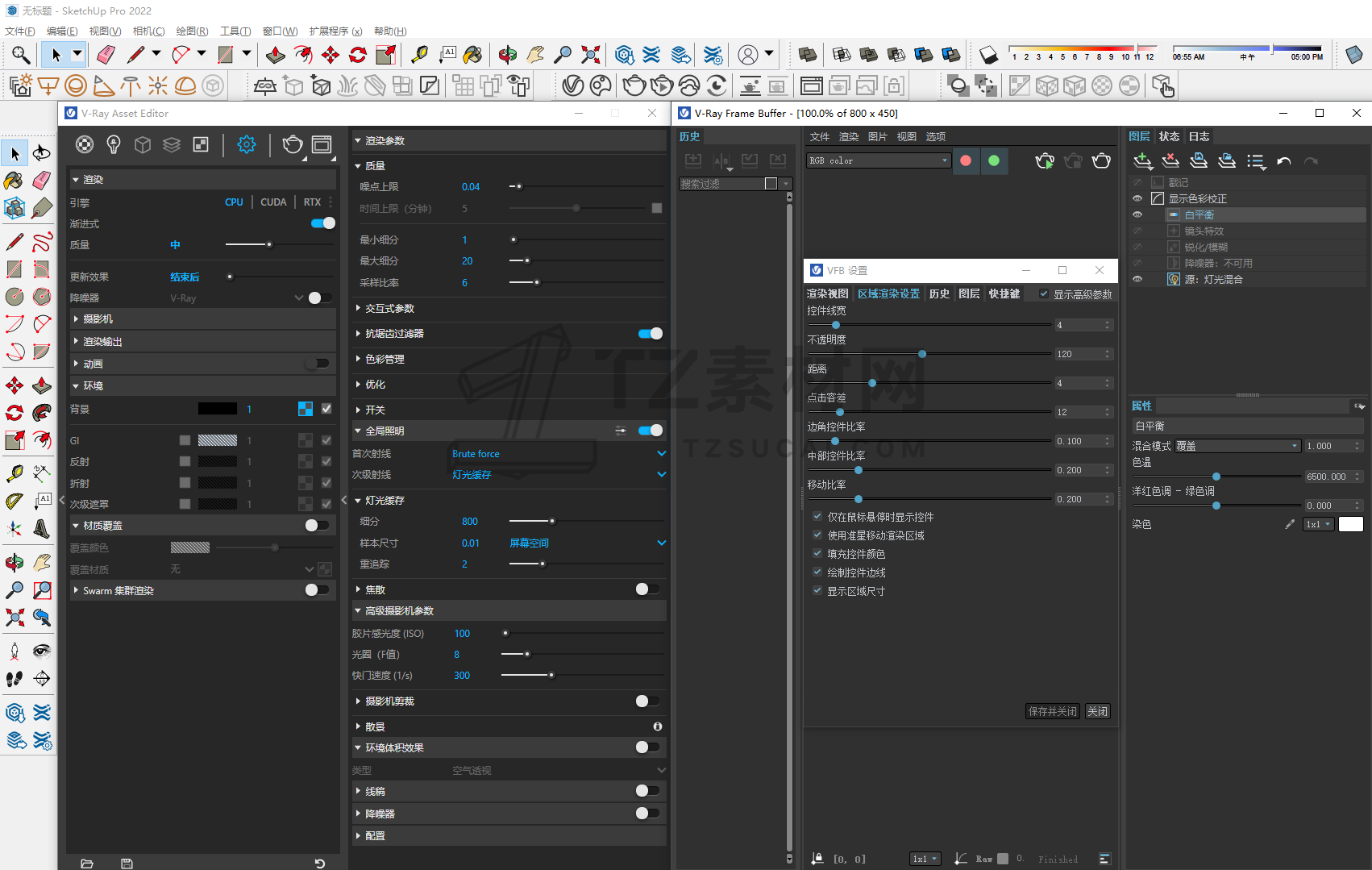This screenshot has height=870, width=1372.
Task: Open the settings gear tab in Asset Editor
Action: click(x=247, y=144)
